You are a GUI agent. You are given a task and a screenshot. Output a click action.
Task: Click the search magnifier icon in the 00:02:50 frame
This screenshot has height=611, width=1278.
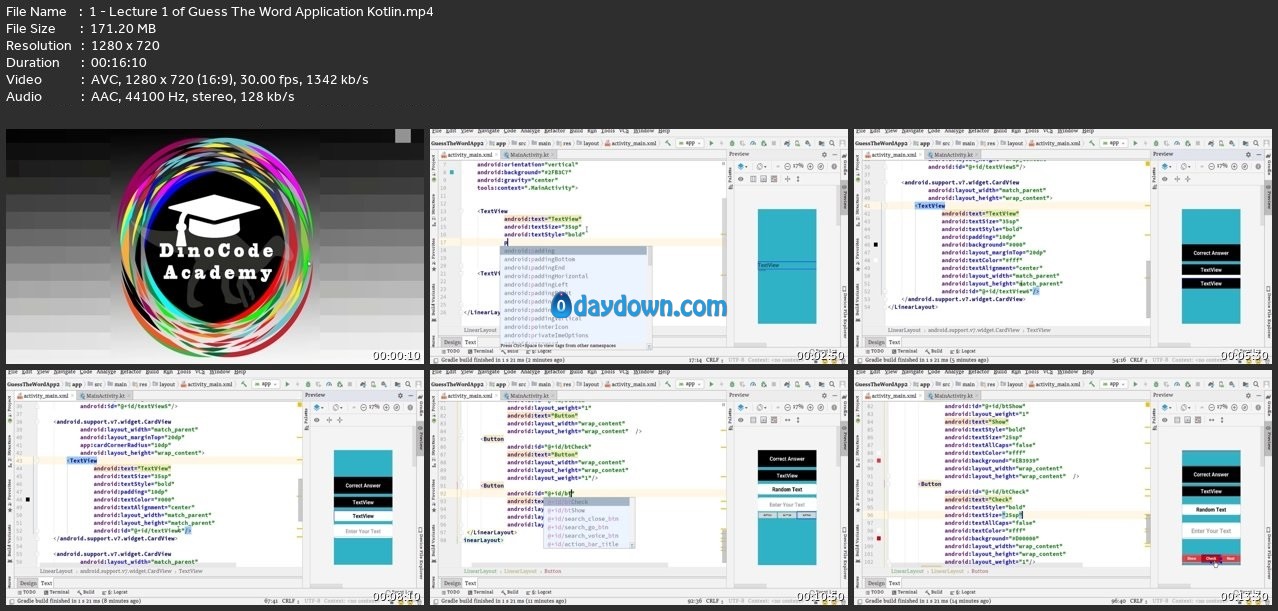[x=832, y=143]
